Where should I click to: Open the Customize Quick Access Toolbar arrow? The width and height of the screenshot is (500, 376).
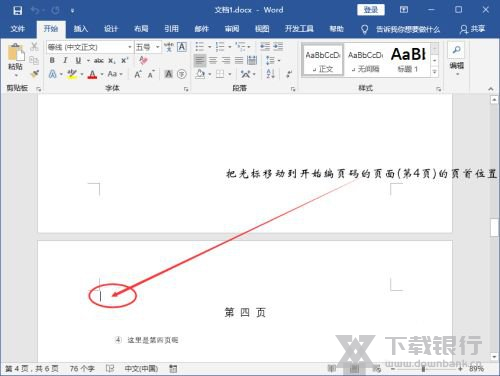[x=72, y=11]
